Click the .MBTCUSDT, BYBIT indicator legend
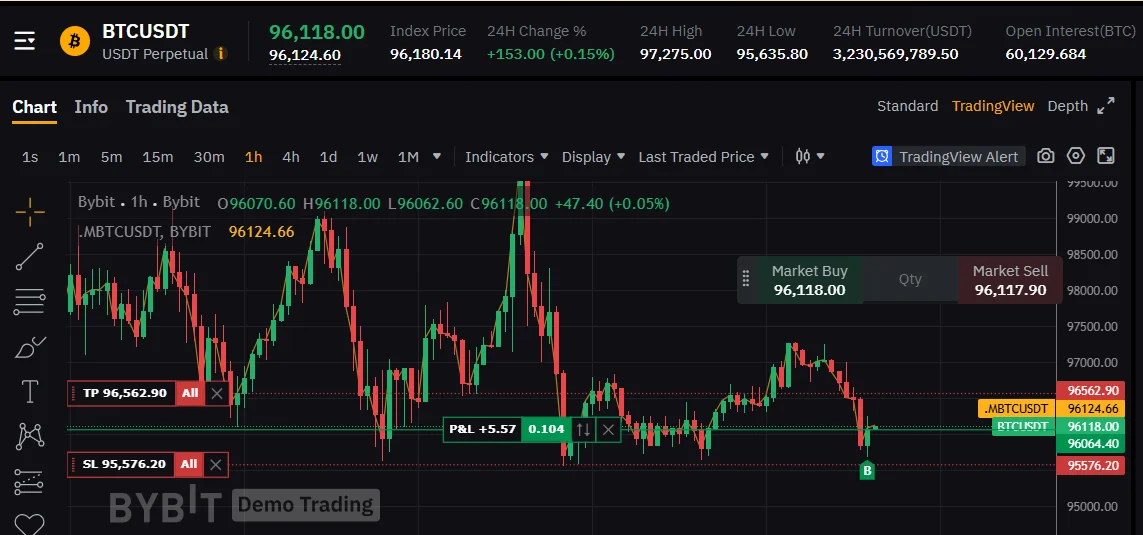1143x535 pixels. pos(144,232)
